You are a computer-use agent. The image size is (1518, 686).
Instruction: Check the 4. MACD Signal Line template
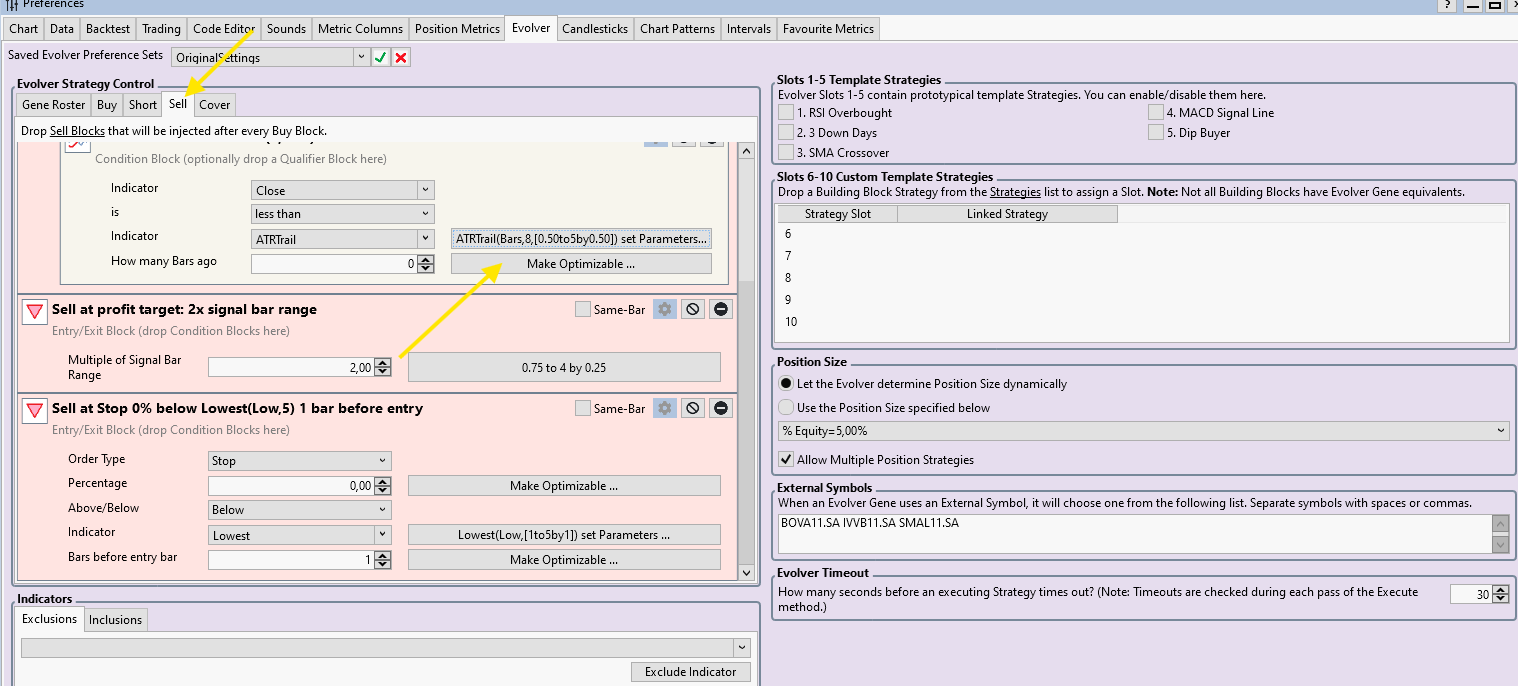(x=1156, y=113)
